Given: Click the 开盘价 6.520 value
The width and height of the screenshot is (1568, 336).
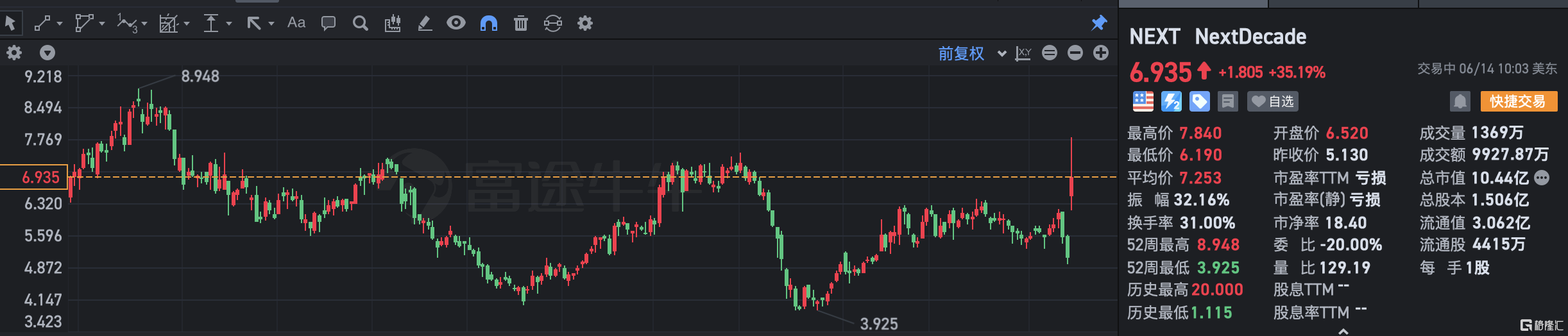Looking at the screenshot, I should coord(1347,133).
